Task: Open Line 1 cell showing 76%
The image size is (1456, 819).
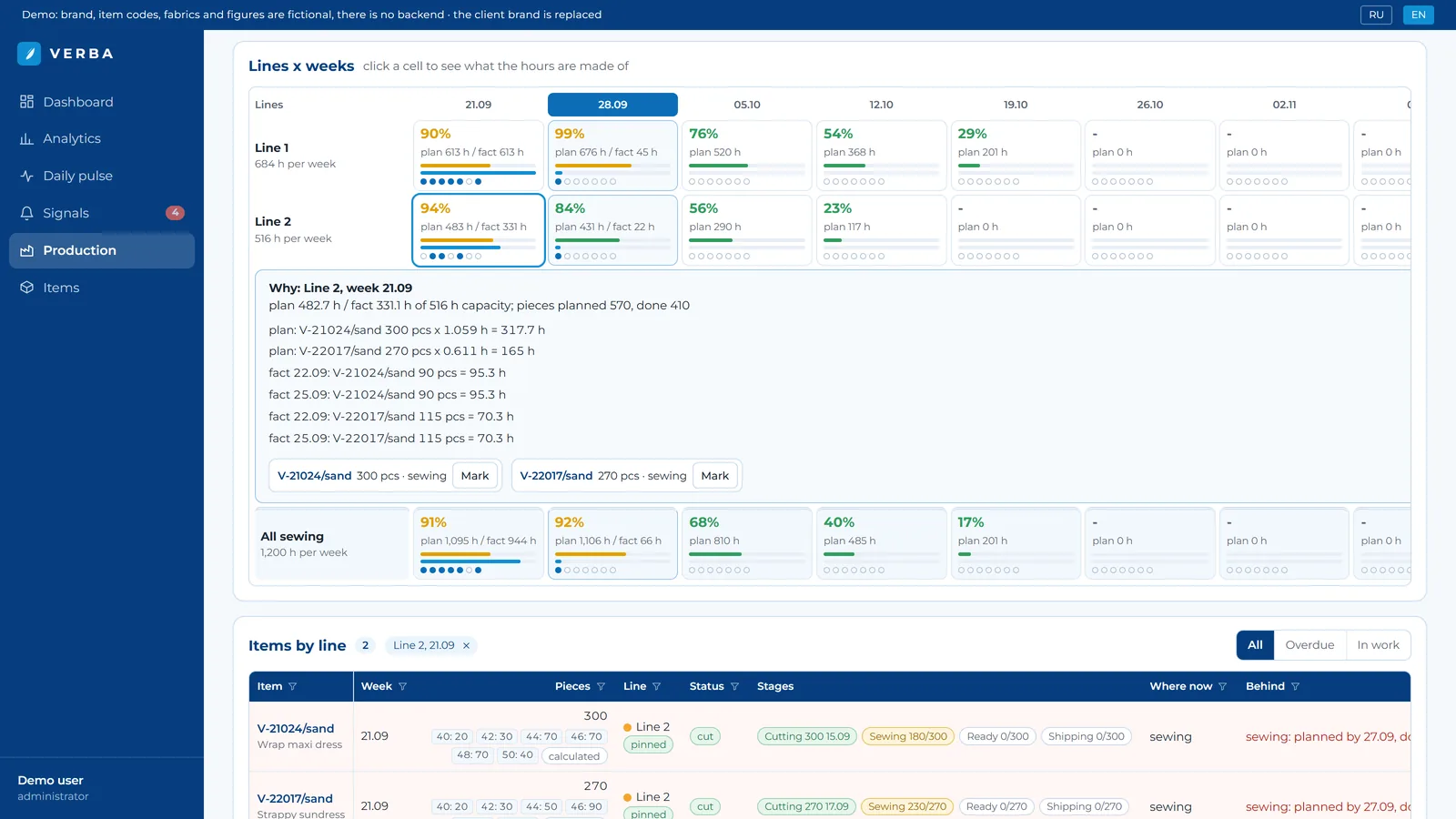Action: pos(747,156)
